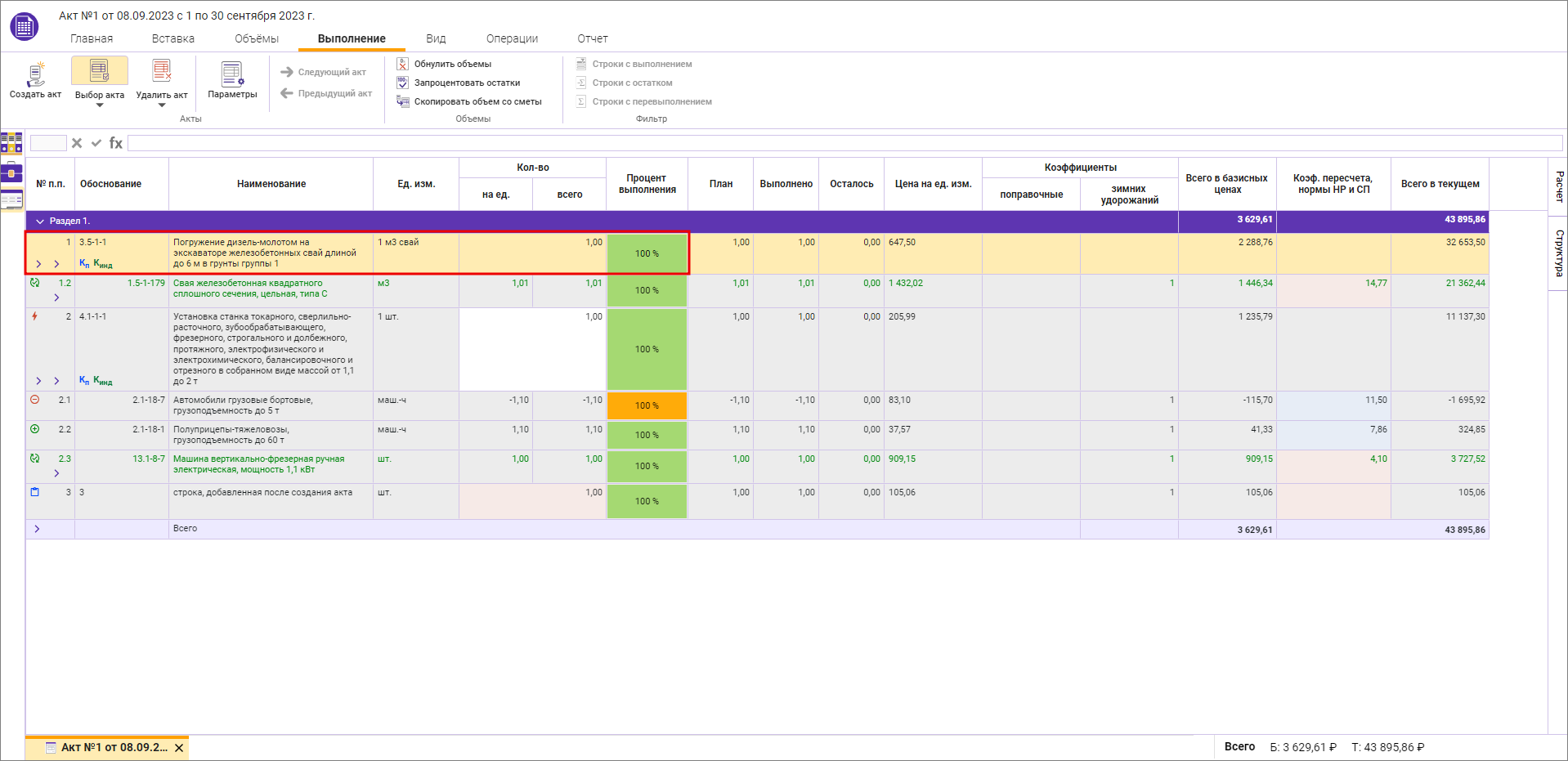Collapse the Раздел 1 section
Screen dimensions: 1568x761
(x=39, y=222)
